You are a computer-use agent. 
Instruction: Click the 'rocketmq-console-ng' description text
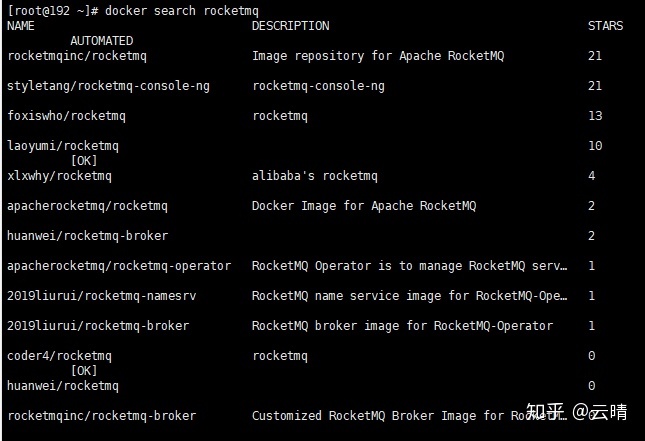coord(318,86)
